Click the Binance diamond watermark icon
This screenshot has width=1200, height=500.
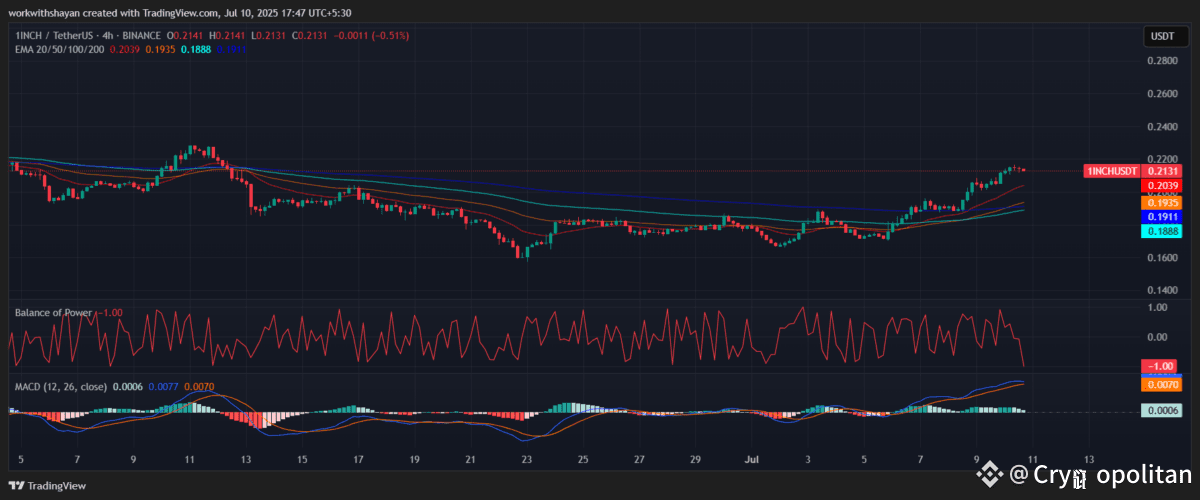(990, 473)
